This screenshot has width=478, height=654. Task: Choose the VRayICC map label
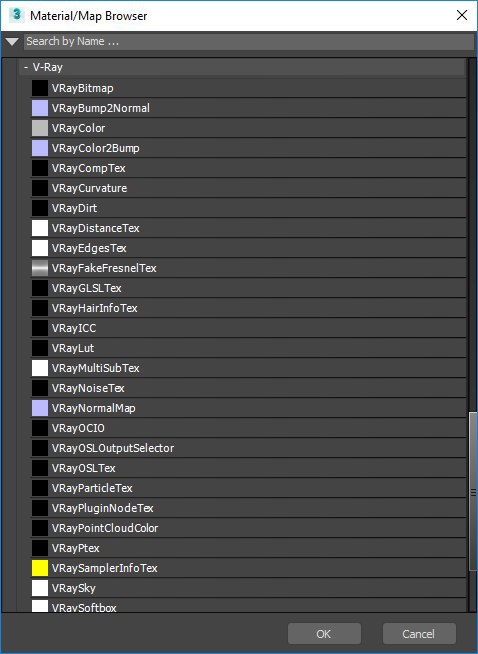[74, 328]
